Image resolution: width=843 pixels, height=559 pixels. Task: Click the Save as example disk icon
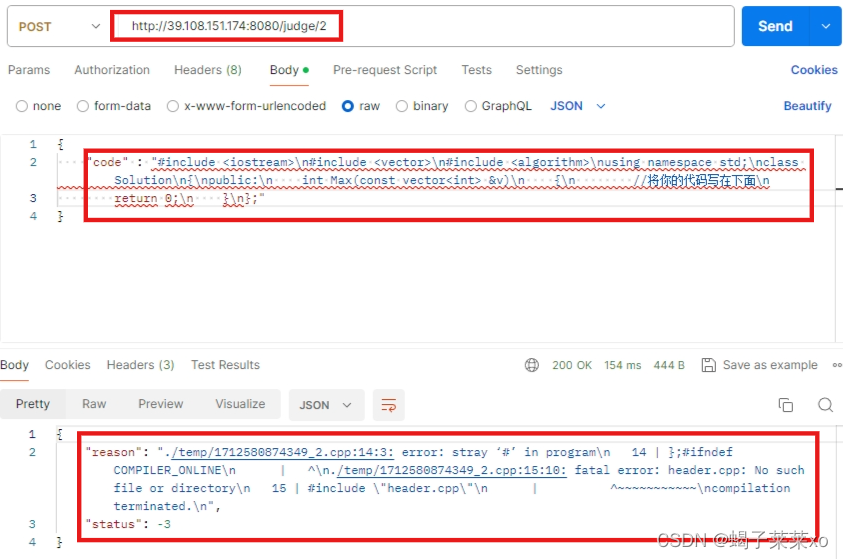709,366
